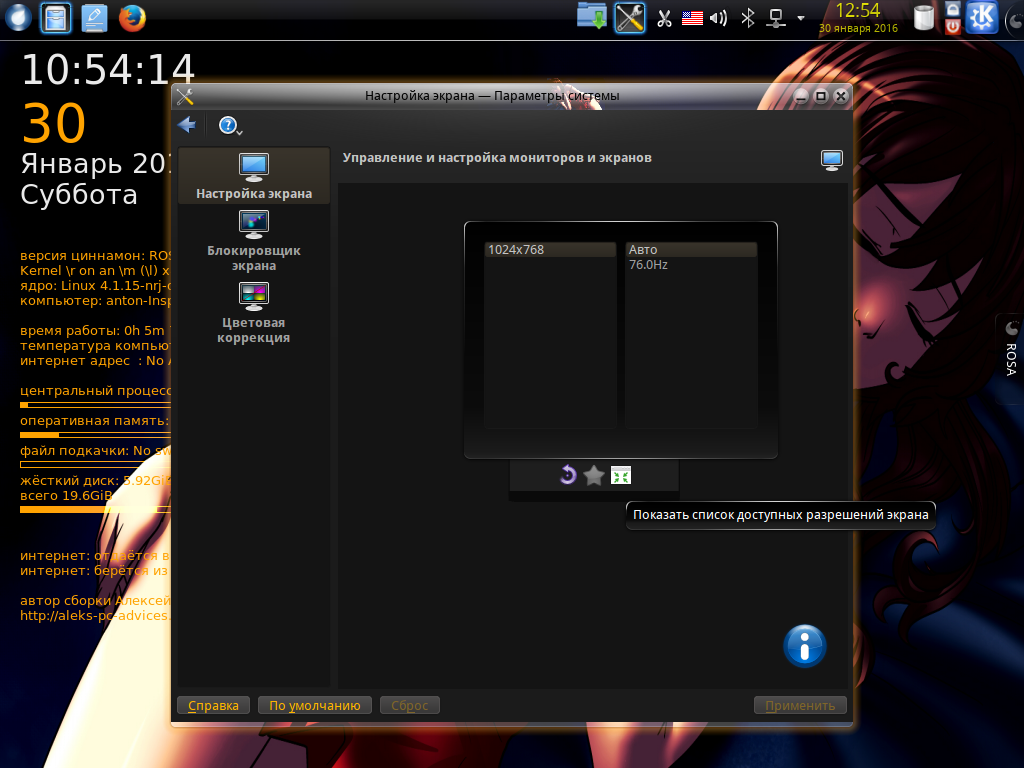Click the star primary display icon
The height and width of the screenshot is (768, 1024).
point(594,475)
